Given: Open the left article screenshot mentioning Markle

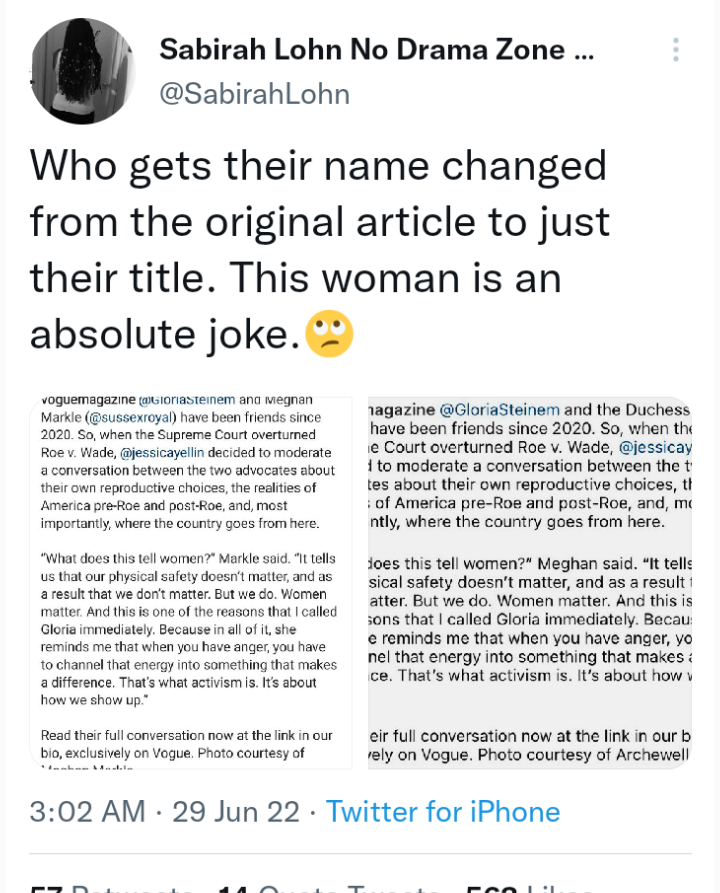Looking at the screenshot, I should click(190, 582).
